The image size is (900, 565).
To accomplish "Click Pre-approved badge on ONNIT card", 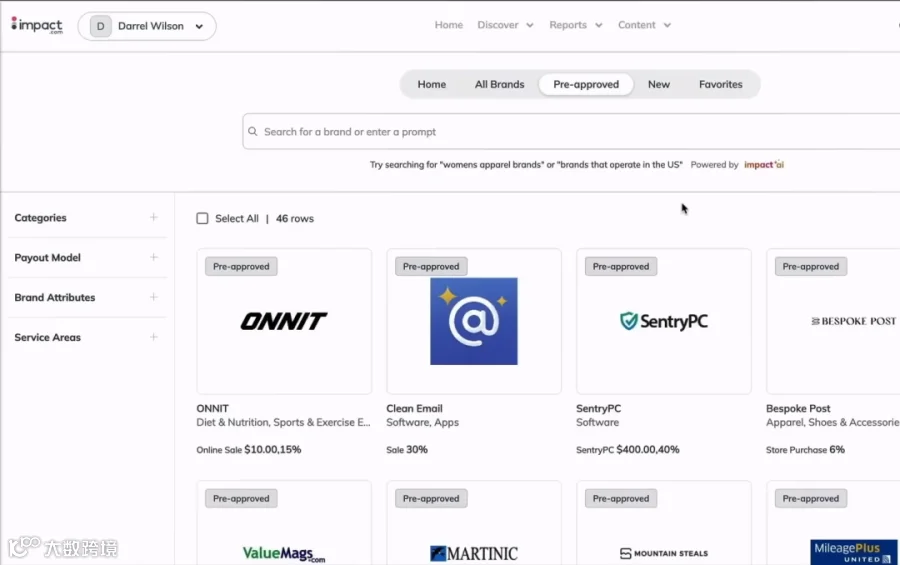I will click(x=241, y=266).
